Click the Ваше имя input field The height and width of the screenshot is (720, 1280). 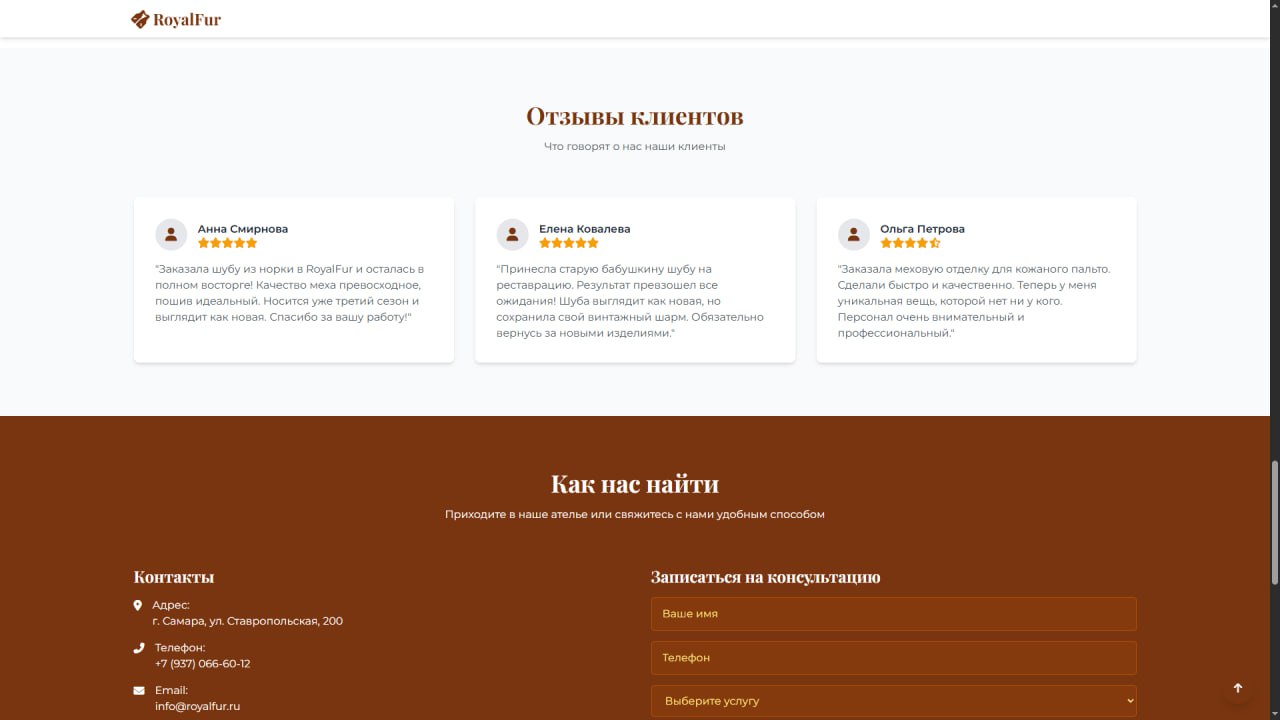tap(893, 614)
